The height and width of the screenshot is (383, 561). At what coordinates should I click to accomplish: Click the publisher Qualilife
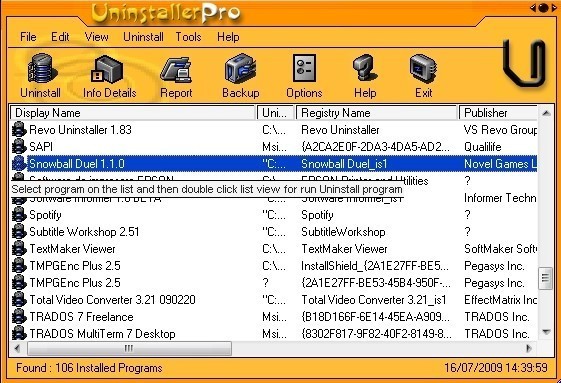tap(482, 146)
